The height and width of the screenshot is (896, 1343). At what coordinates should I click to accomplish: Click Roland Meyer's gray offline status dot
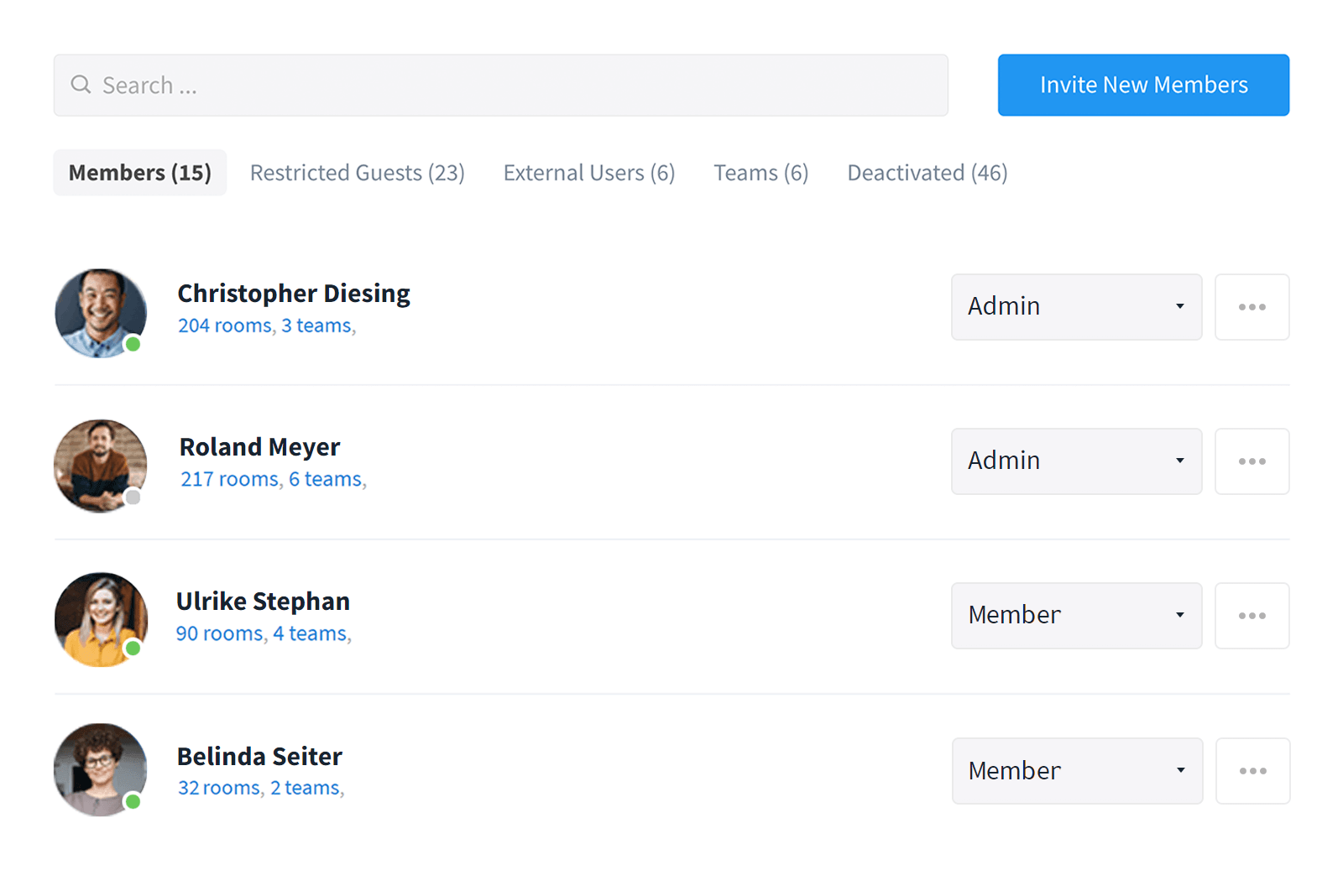pos(133,497)
